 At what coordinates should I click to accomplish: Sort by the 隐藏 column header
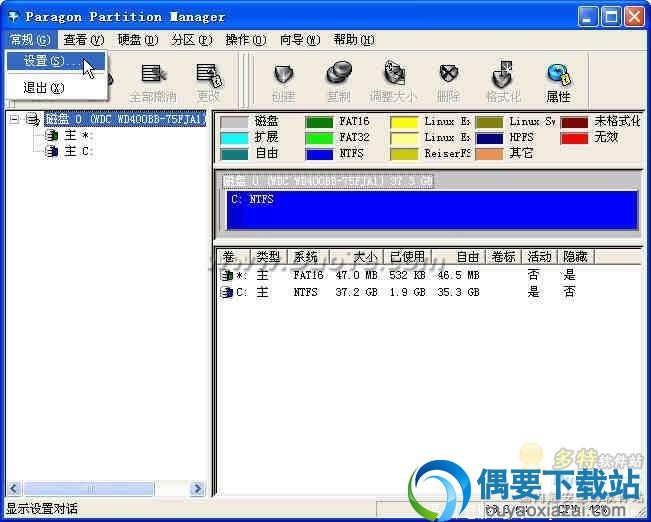point(575,257)
